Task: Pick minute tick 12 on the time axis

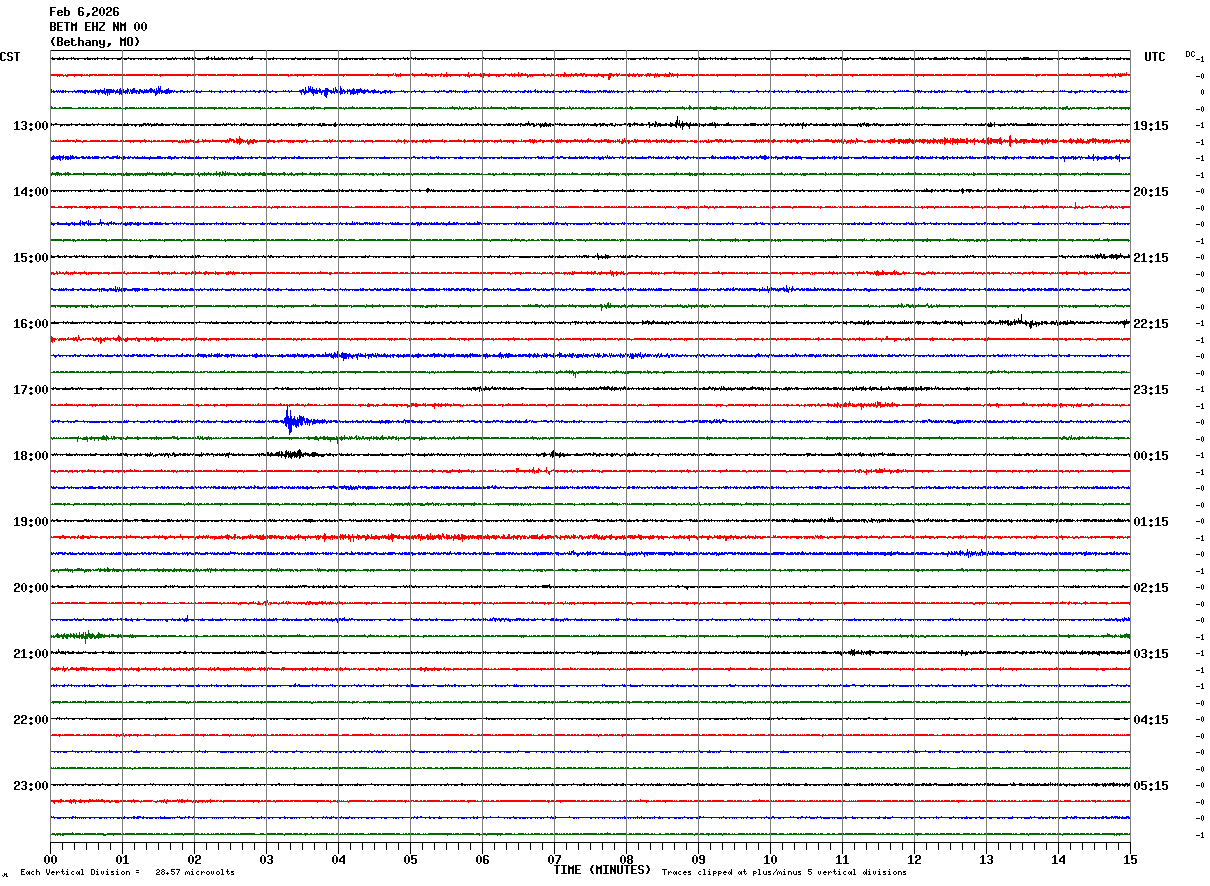Action: tap(914, 858)
